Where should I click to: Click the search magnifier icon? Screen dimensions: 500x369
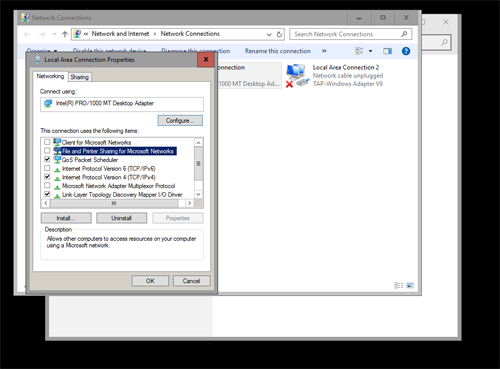pyautogui.click(x=404, y=34)
